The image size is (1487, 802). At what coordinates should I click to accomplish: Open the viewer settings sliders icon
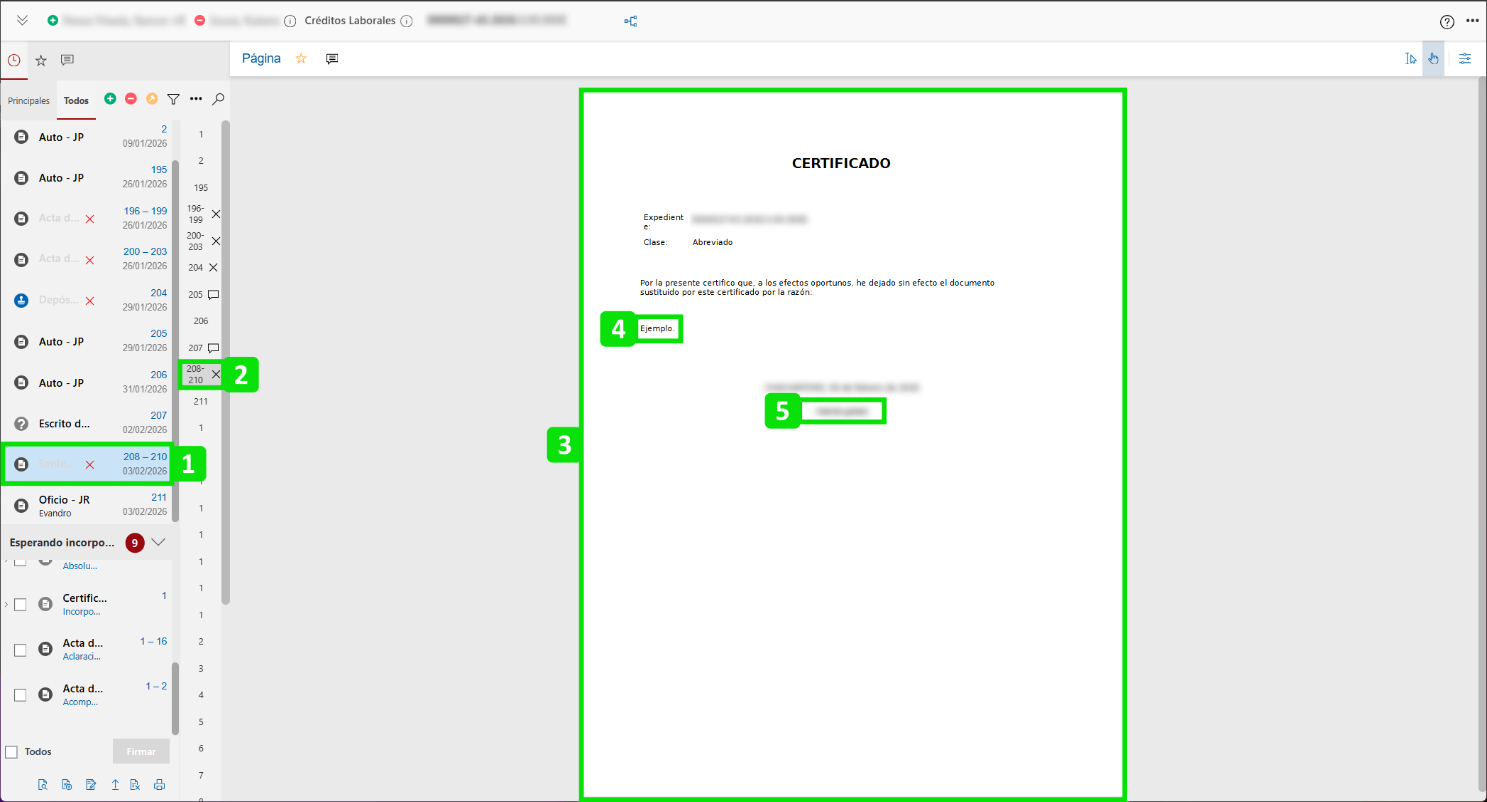pyautogui.click(x=1465, y=59)
